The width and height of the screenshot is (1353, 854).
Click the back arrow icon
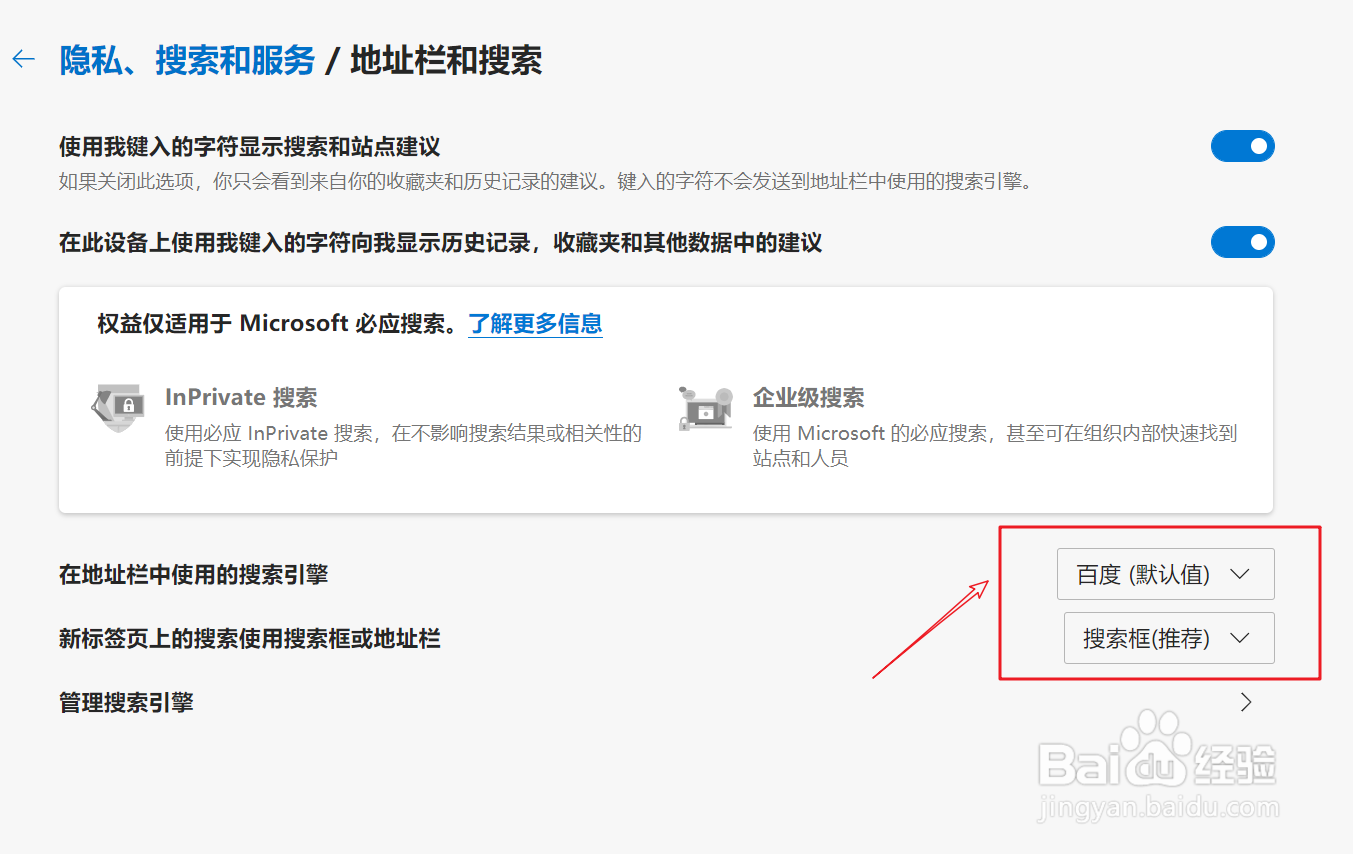[23, 60]
